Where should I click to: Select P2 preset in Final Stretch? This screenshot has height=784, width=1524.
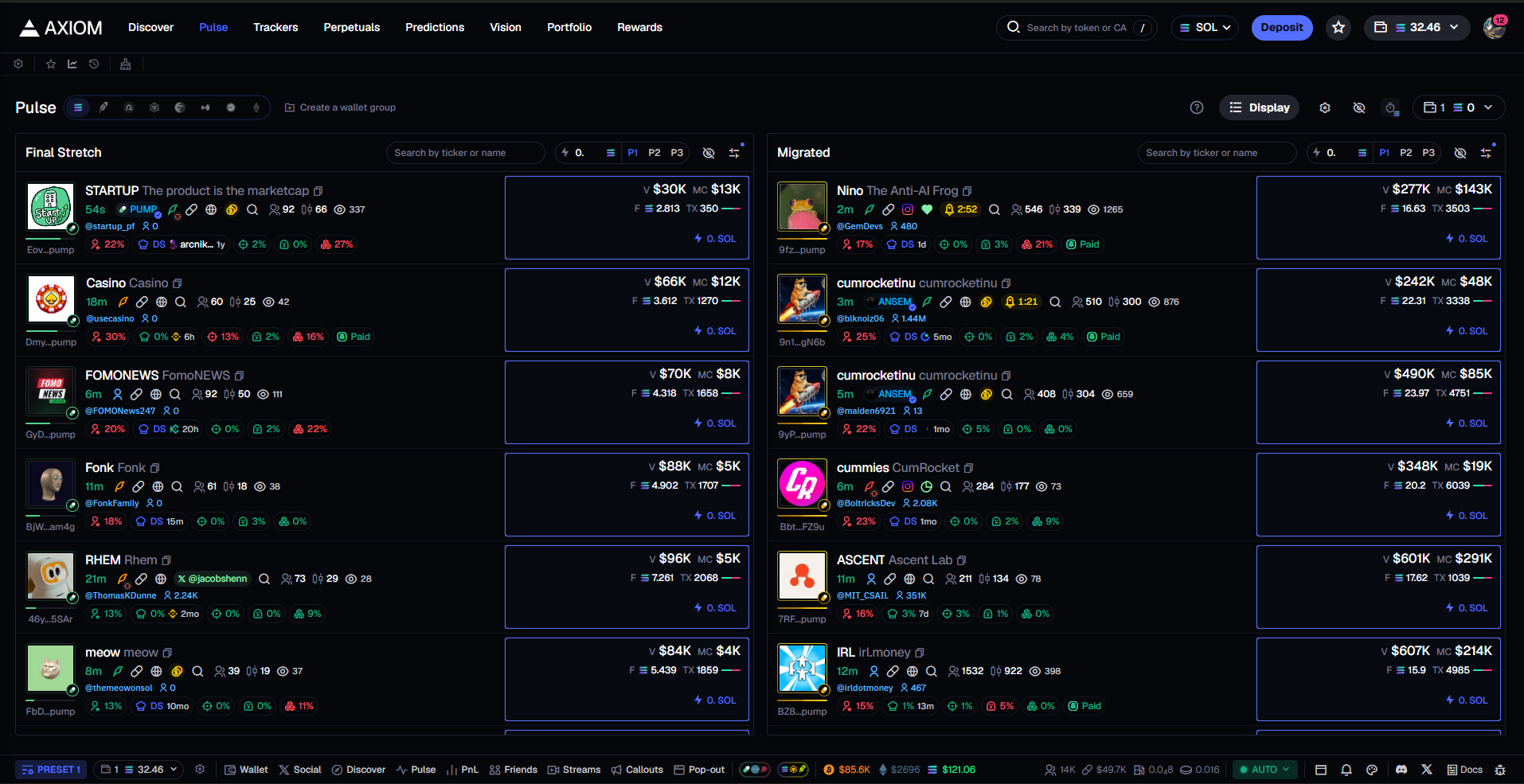(x=655, y=153)
